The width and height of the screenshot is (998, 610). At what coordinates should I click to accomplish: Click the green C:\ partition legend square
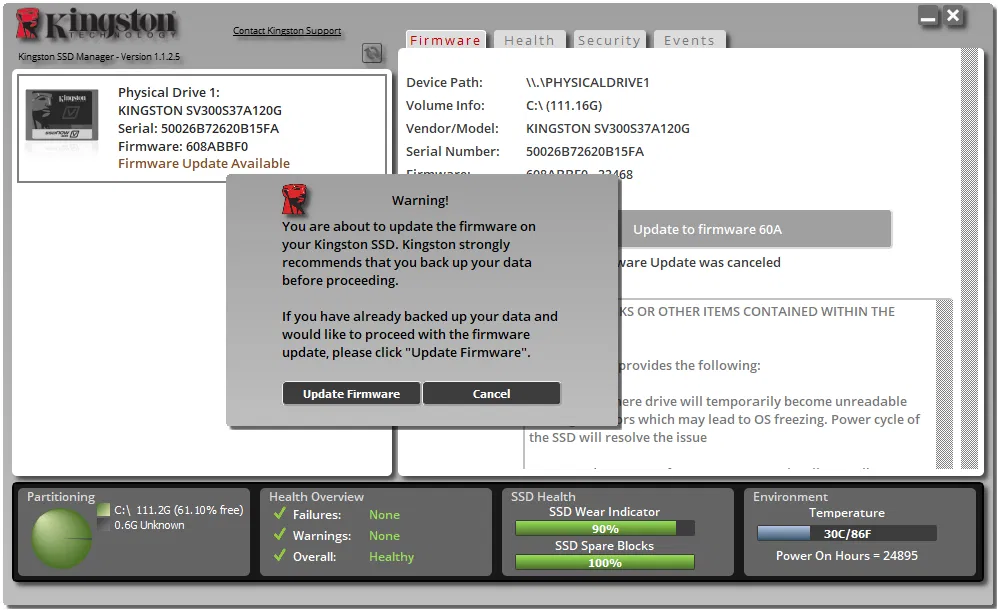[104, 510]
